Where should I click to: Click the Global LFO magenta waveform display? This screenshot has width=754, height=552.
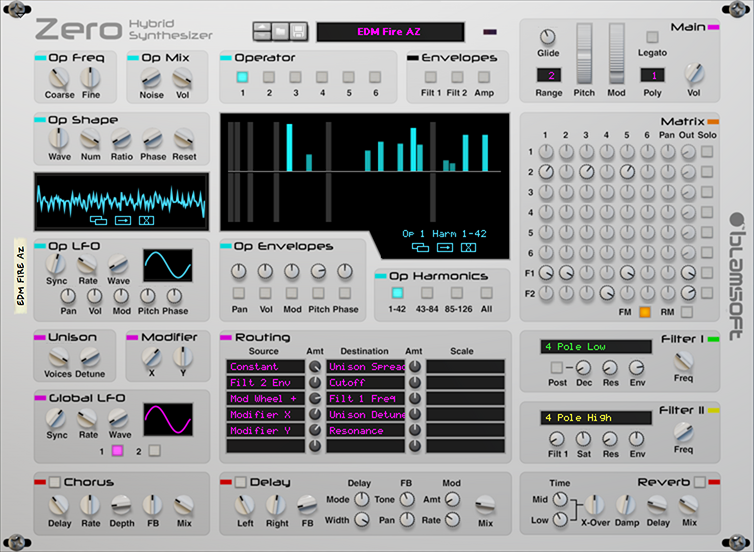click(168, 420)
